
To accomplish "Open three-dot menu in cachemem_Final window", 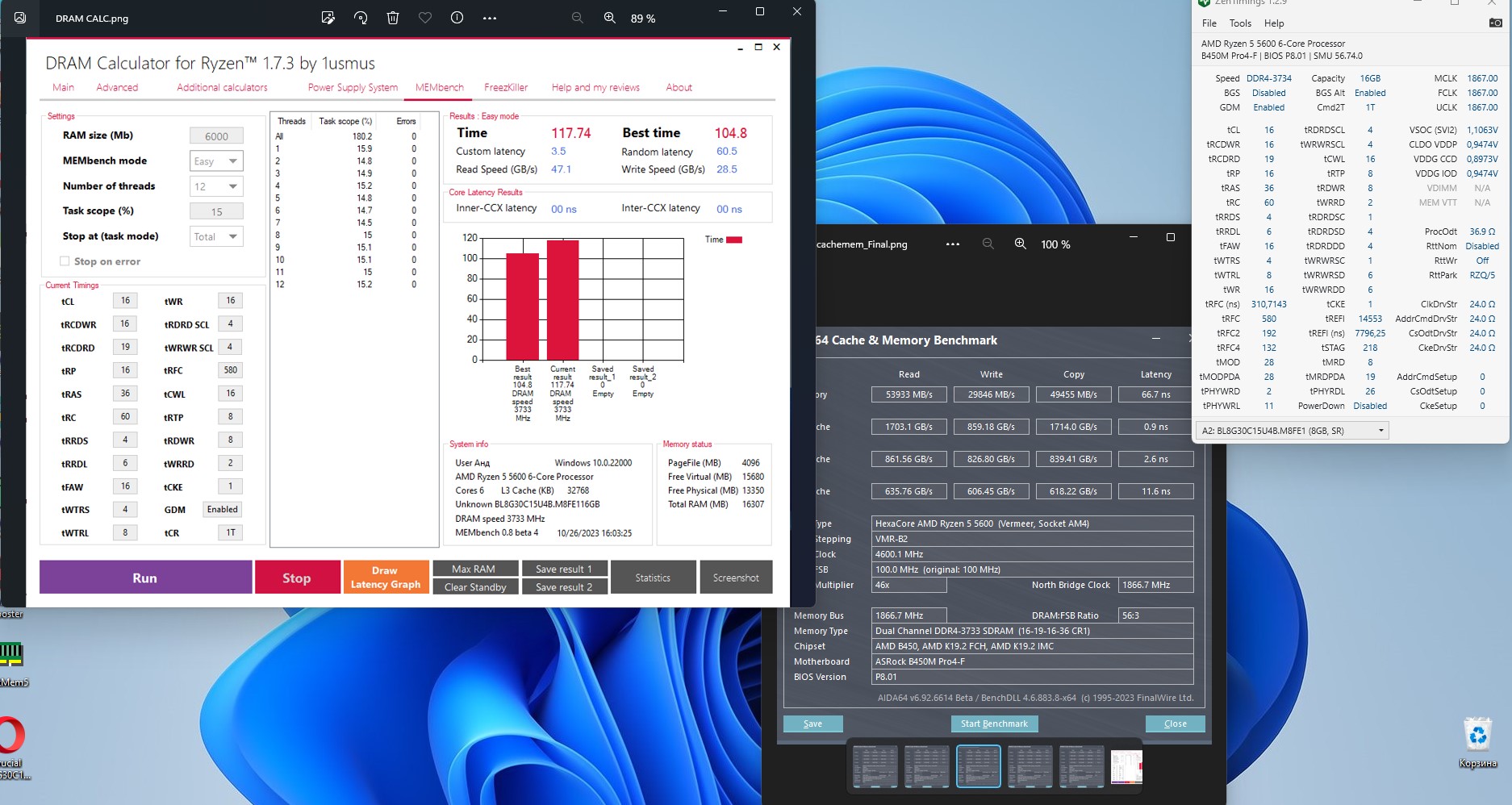I will pos(953,244).
